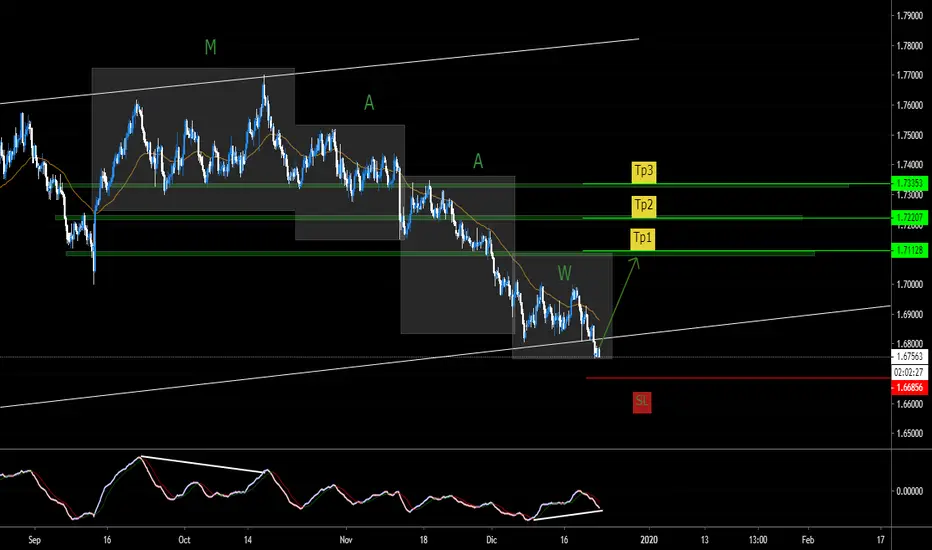Click the 1.68000 price axis level
This screenshot has width=932, height=550.
[909, 344]
